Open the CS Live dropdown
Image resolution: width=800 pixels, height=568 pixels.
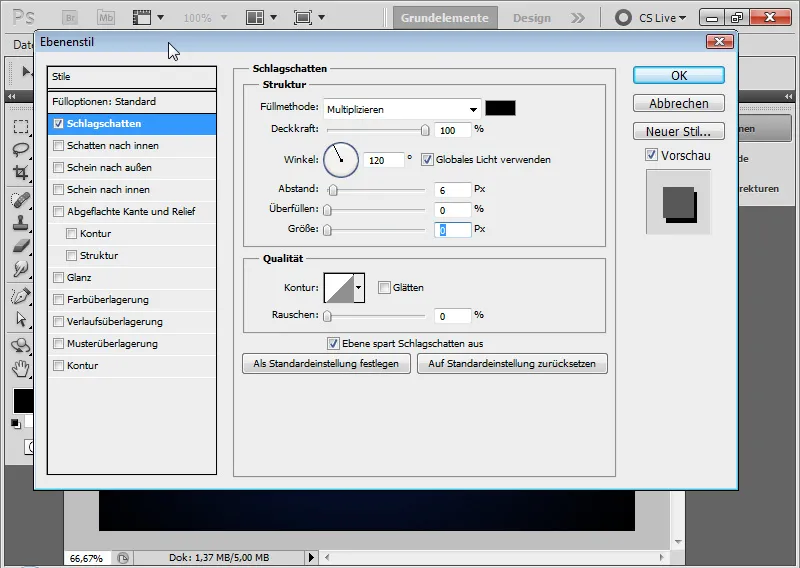(662, 18)
